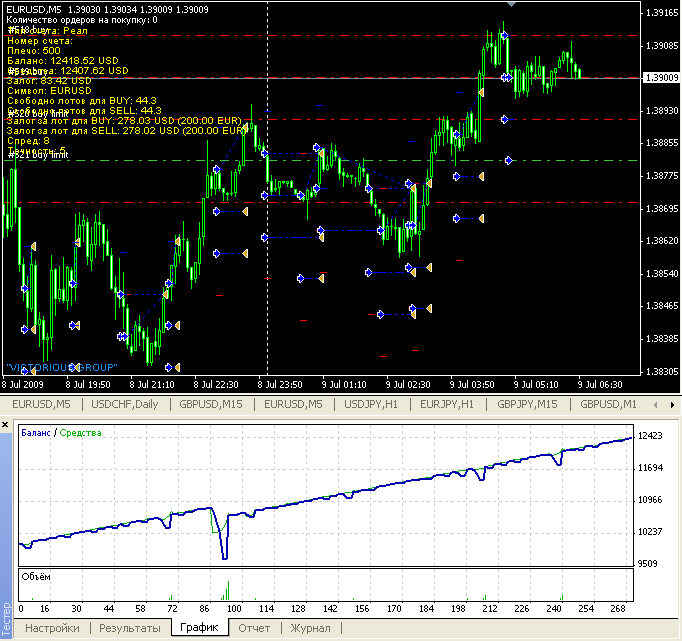The width and height of the screenshot is (682, 641).
Task: Open the Результаты tester tab
Action: [129, 628]
